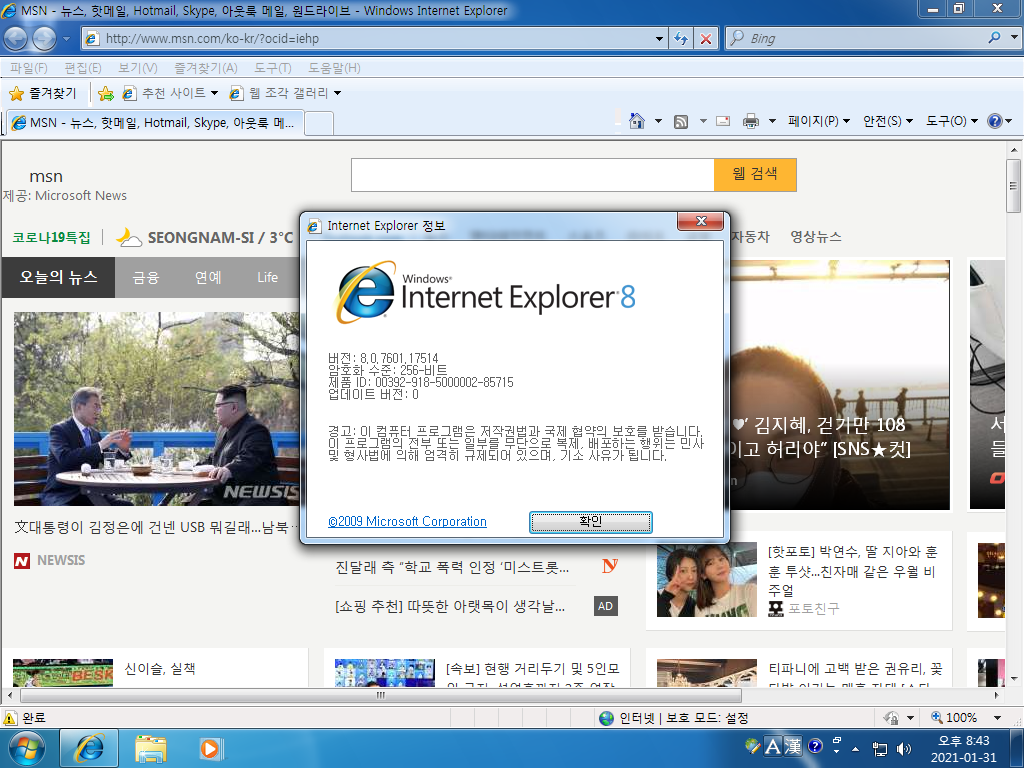
Task: Expand the address bar history dropdown
Action: pyautogui.click(x=659, y=39)
